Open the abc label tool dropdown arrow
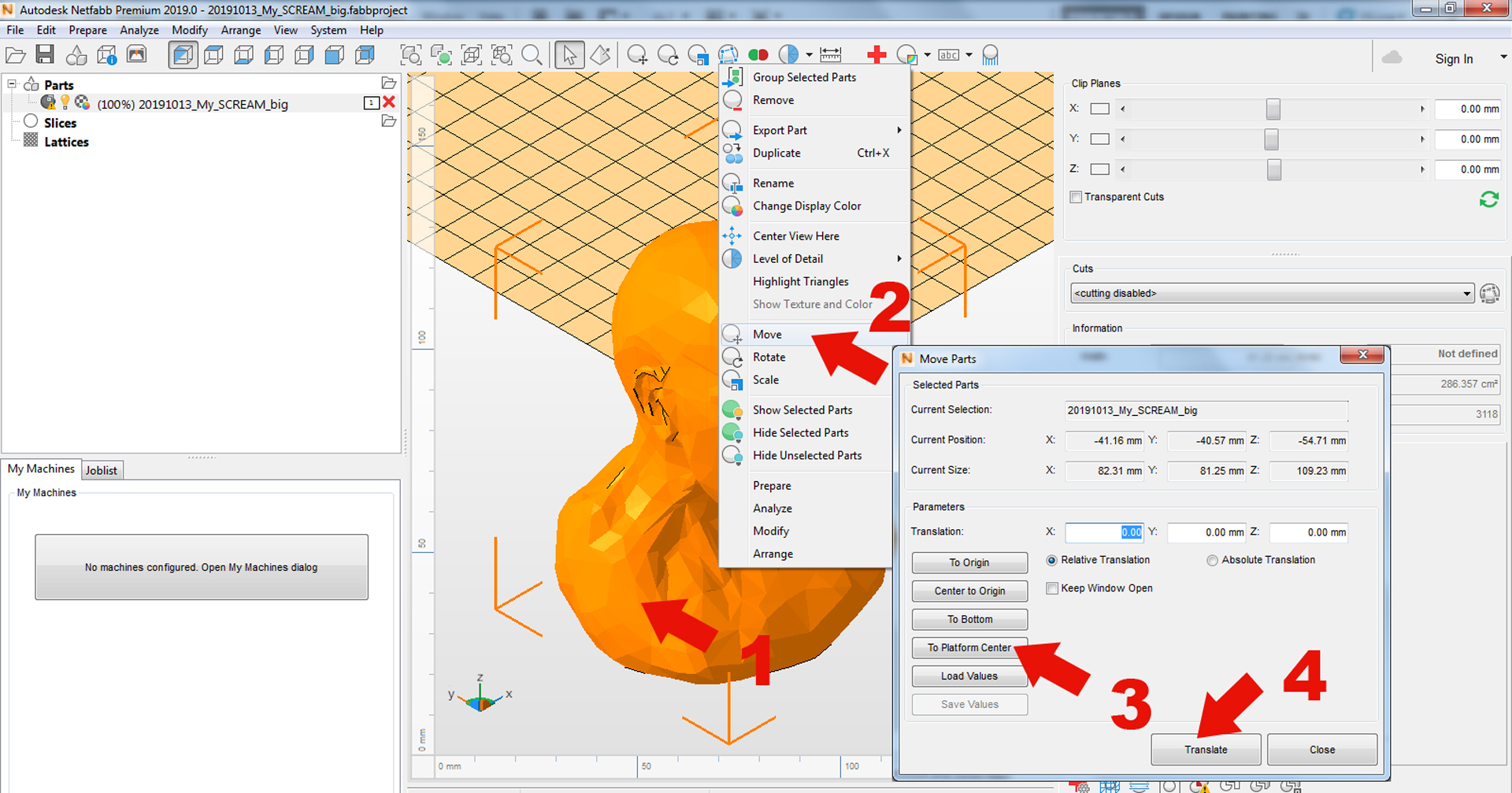 pos(969,55)
